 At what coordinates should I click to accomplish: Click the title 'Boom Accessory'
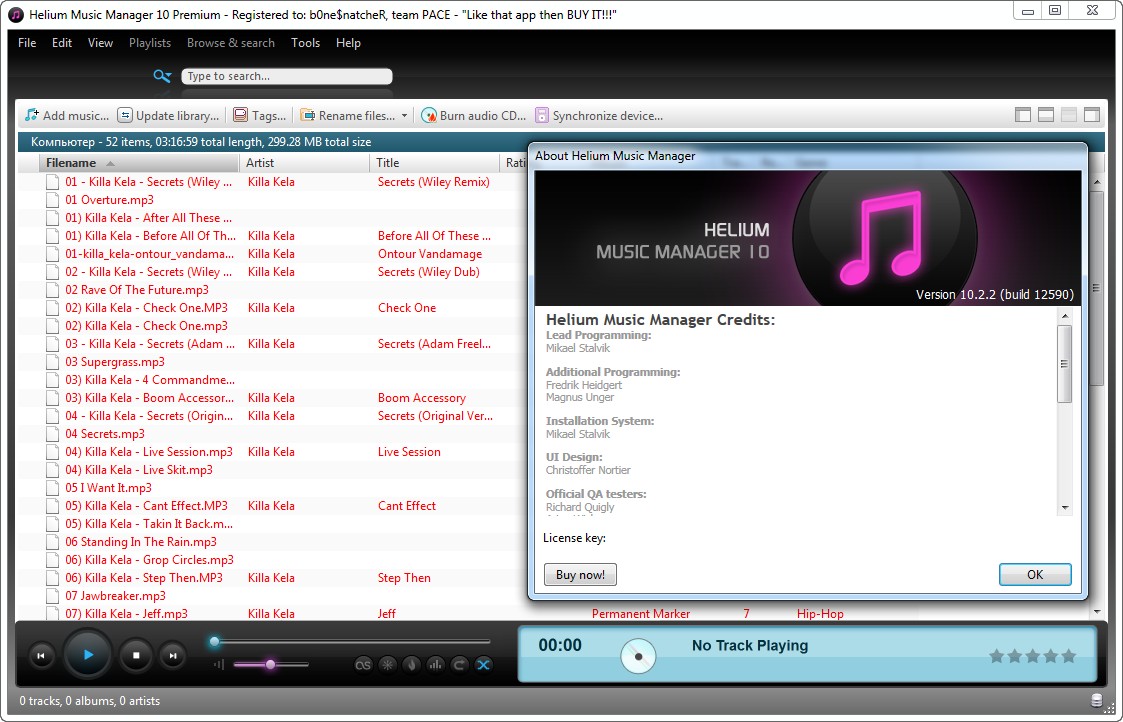pyautogui.click(x=422, y=398)
